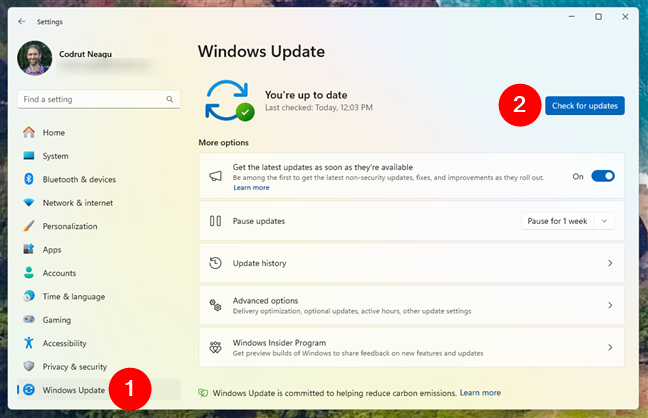
Task: Click the Advanced options gears icon
Action: (215, 306)
